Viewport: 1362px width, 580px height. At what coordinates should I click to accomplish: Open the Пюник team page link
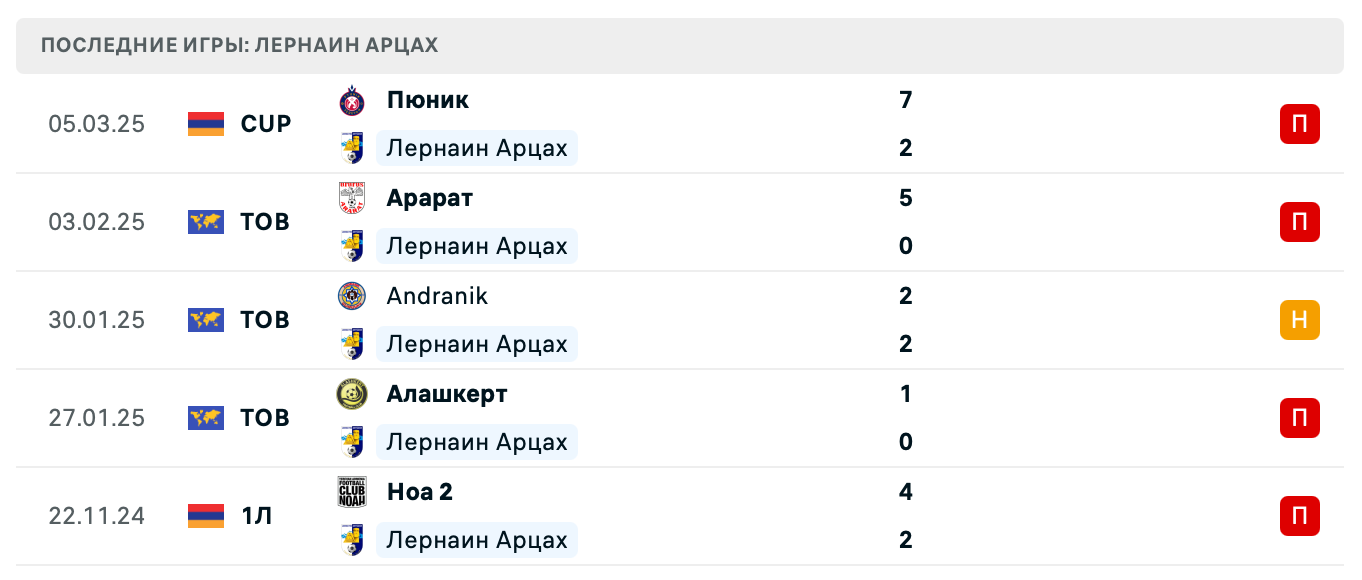point(426,100)
